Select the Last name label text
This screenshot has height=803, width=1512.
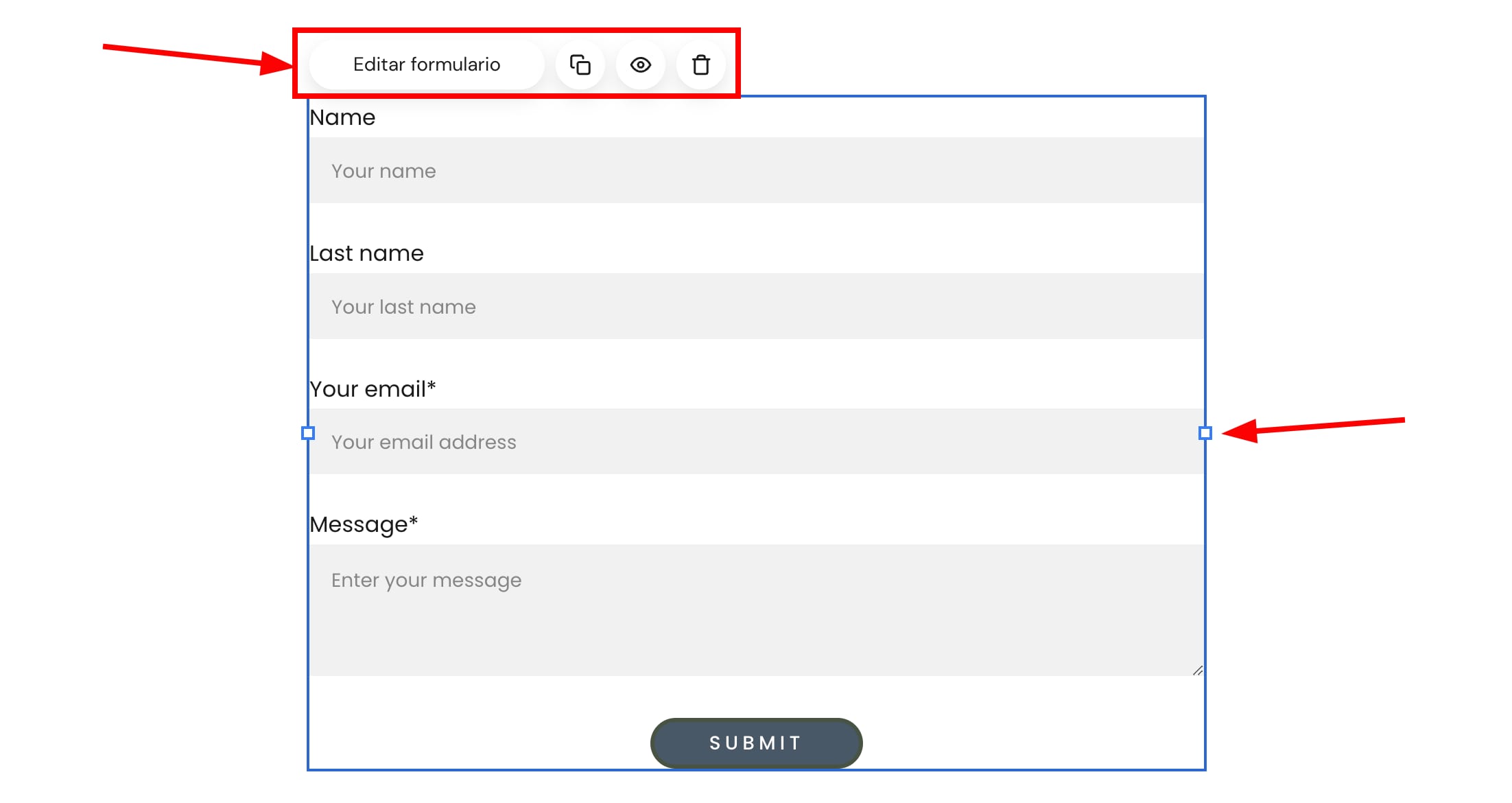click(x=366, y=253)
